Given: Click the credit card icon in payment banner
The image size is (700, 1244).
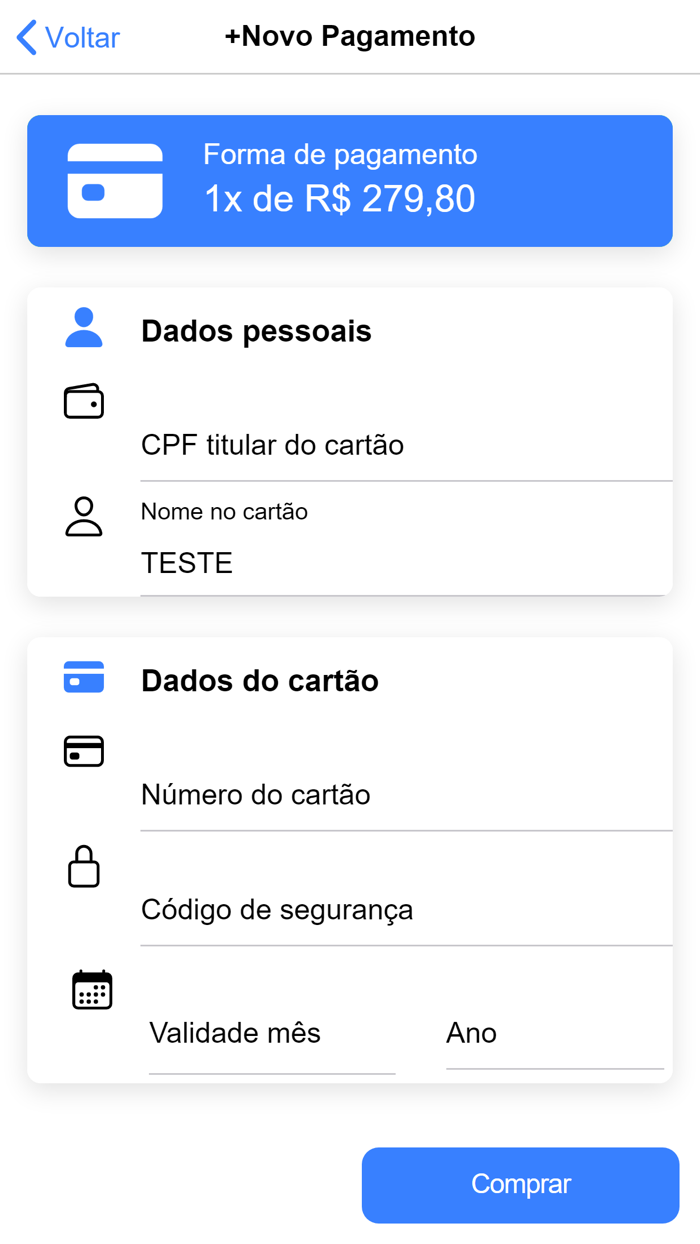Looking at the screenshot, I should point(114,181).
